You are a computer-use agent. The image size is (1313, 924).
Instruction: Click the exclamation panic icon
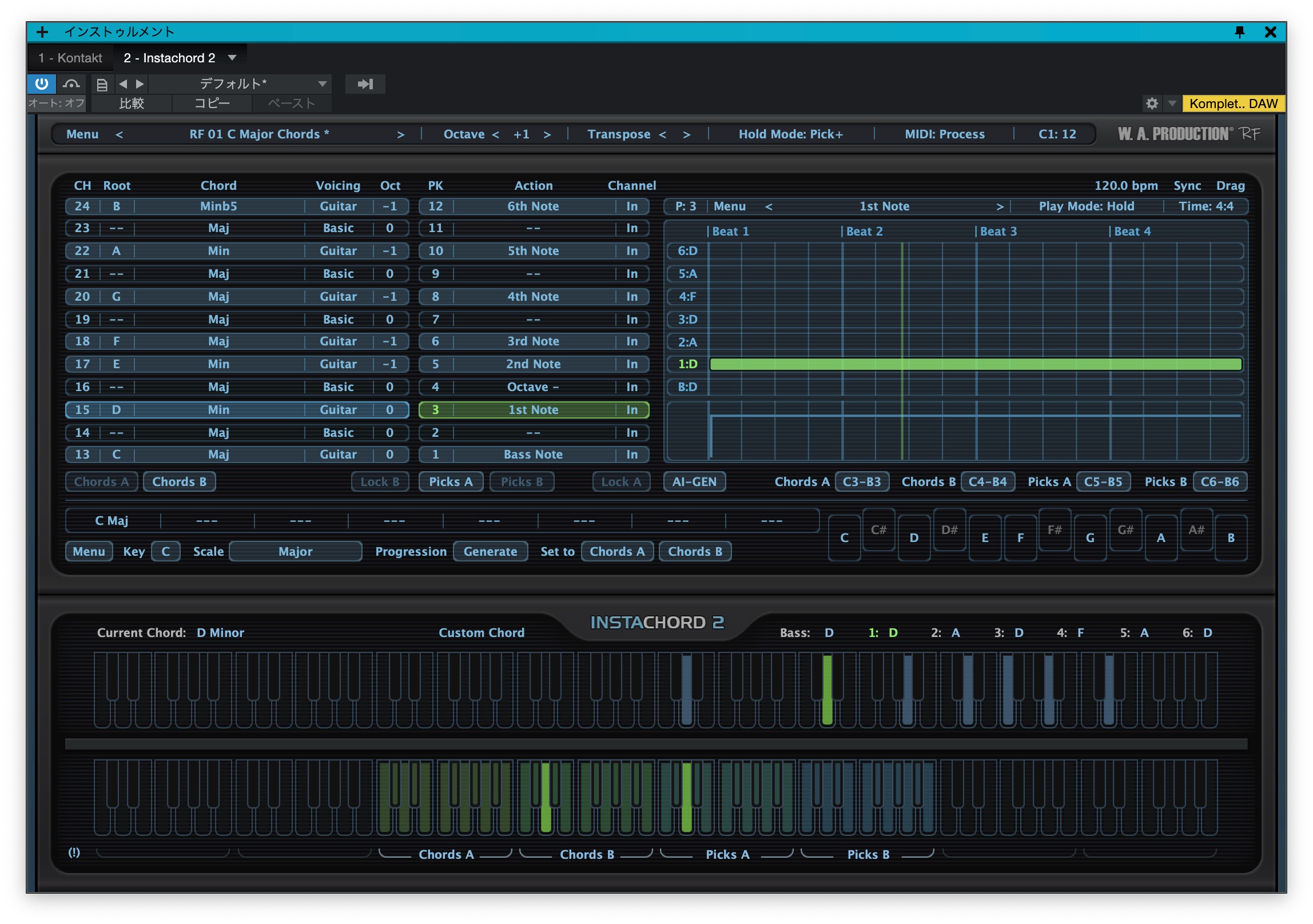(x=74, y=853)
